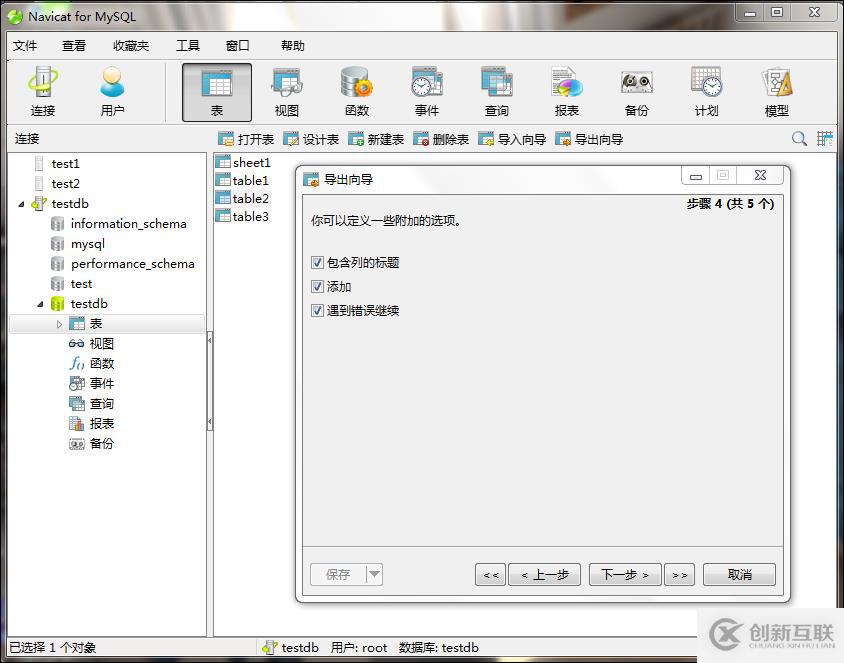Open the 函数 functions toolbar icon

(x=357, y=92)
